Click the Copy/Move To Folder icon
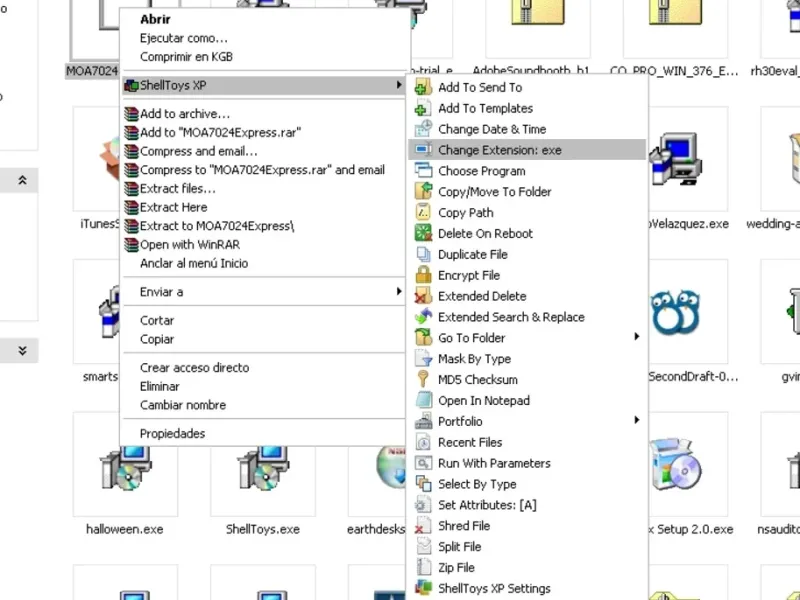Viewport: 800px width, 600px height. 423,191
